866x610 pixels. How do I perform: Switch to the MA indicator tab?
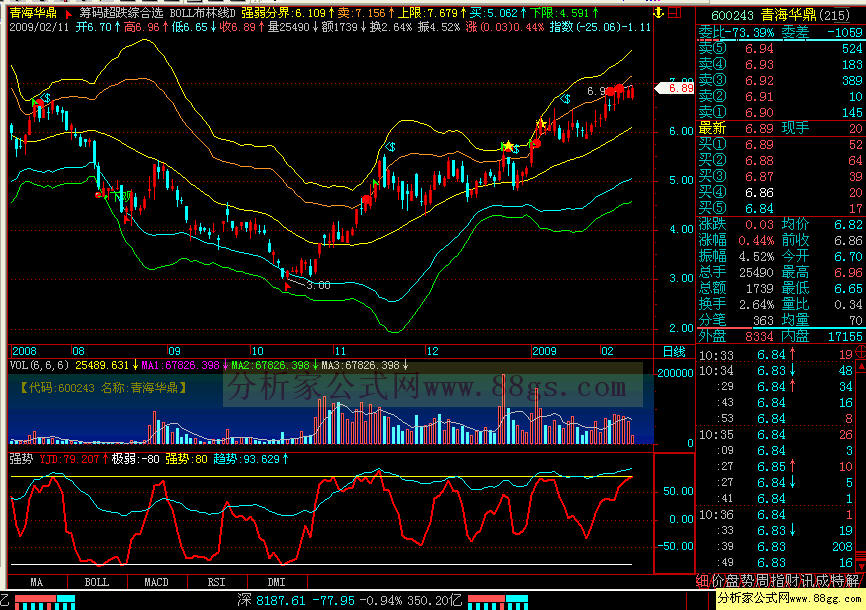click(x=36, y=582)
